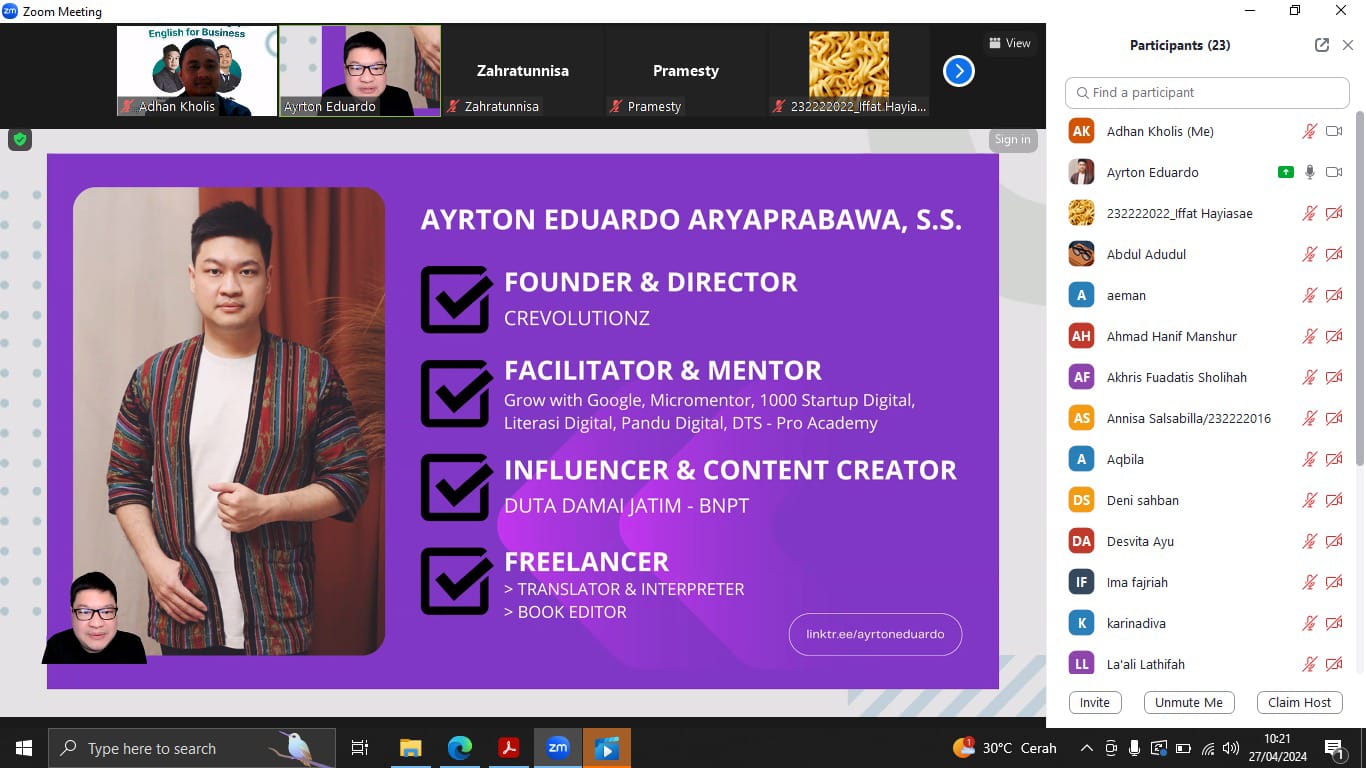The height and width of the screenshot is (768, 1366).
Task: Click the Participants panel scrollbar
Action: click(1359, 287)
